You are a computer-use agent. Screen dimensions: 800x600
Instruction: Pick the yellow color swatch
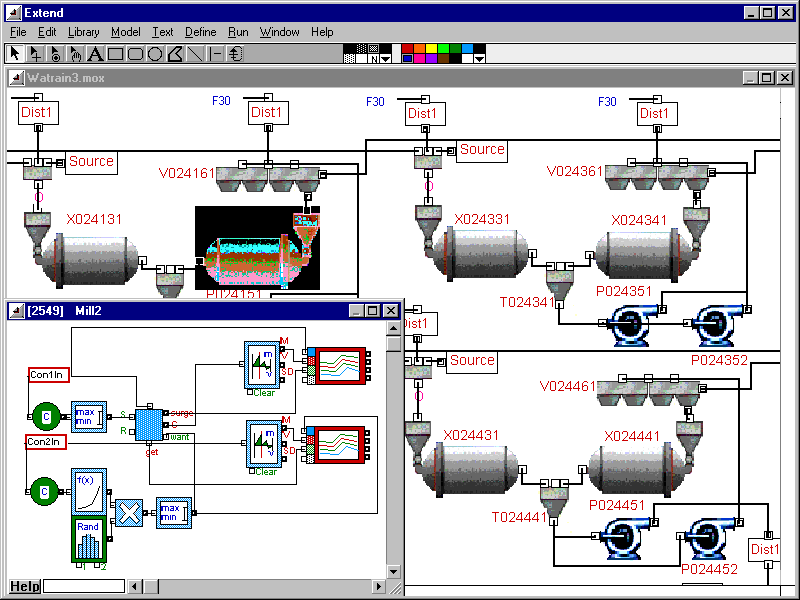(432, 48)
